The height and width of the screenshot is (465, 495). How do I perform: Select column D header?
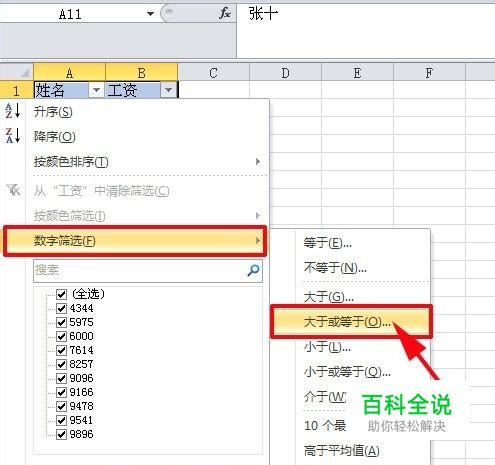pyautogui.click(x=285, y=72)
